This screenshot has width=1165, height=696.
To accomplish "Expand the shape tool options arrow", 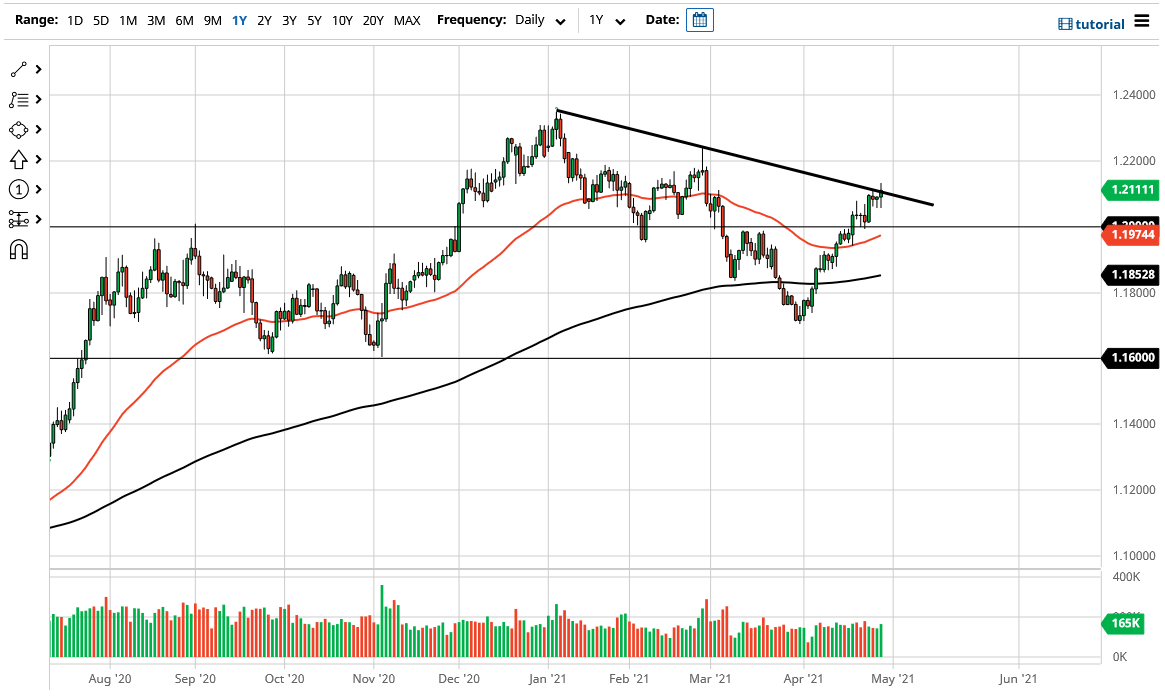I will pos(39,130).
